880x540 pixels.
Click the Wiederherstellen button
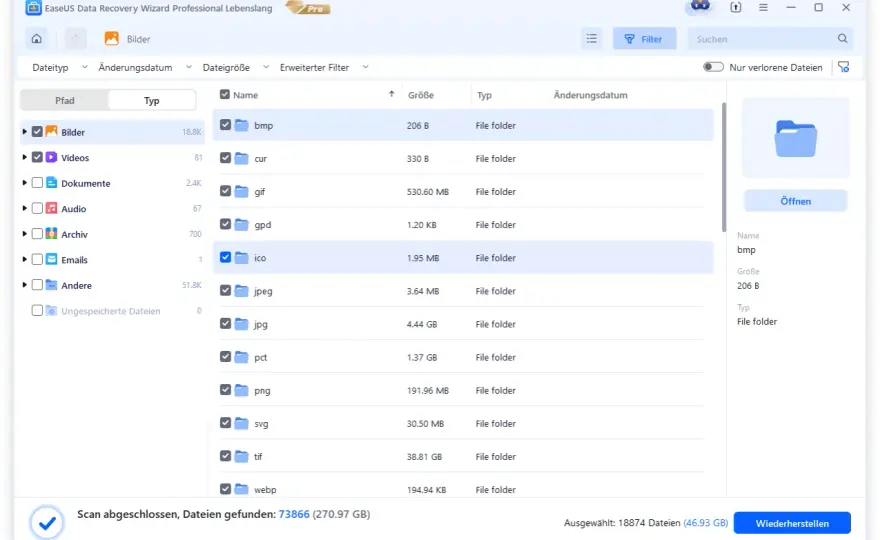click(792, 523)
